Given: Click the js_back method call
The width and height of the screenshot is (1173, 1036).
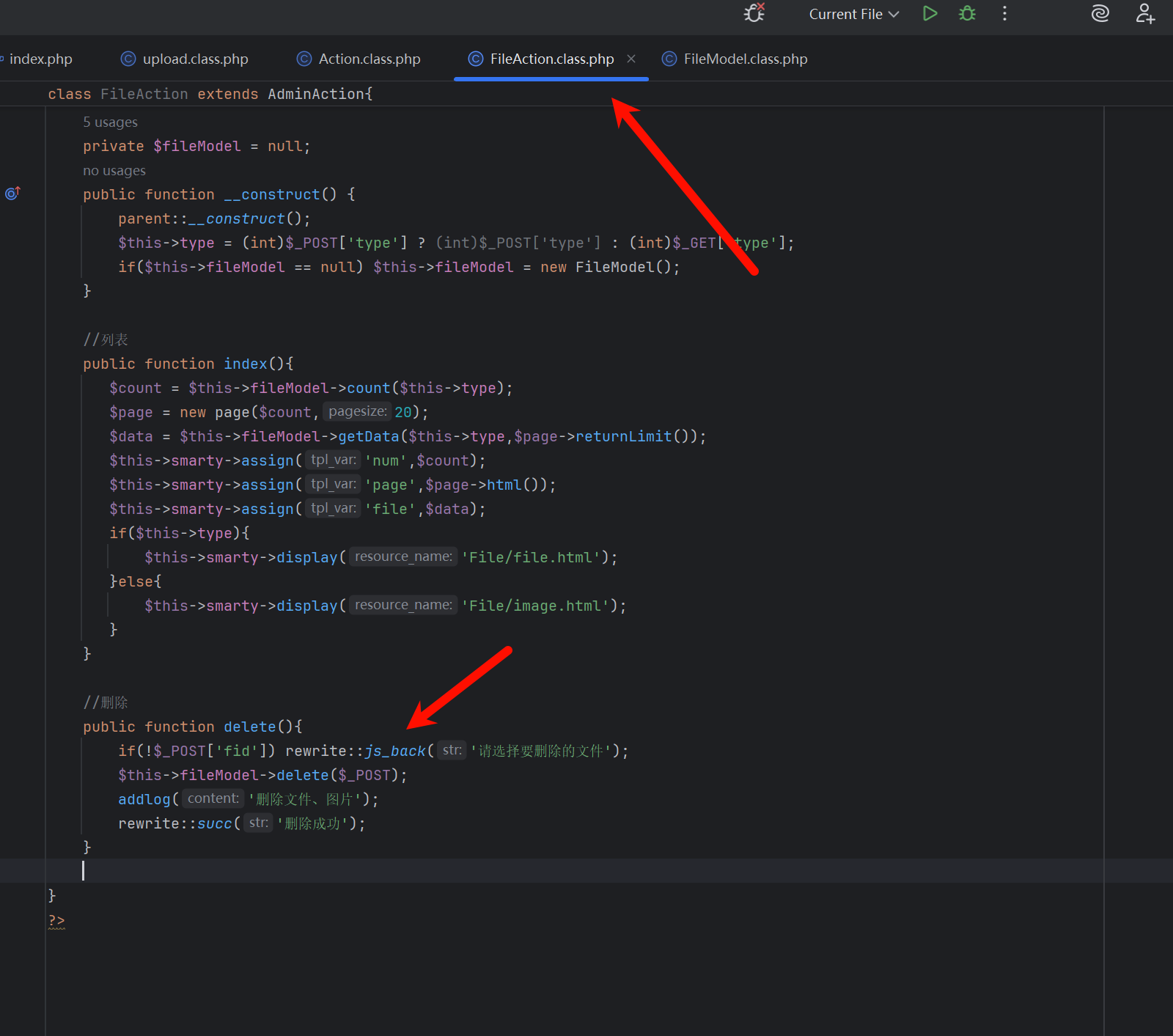Looking at the screenshot, I should (x=395, y=751).
